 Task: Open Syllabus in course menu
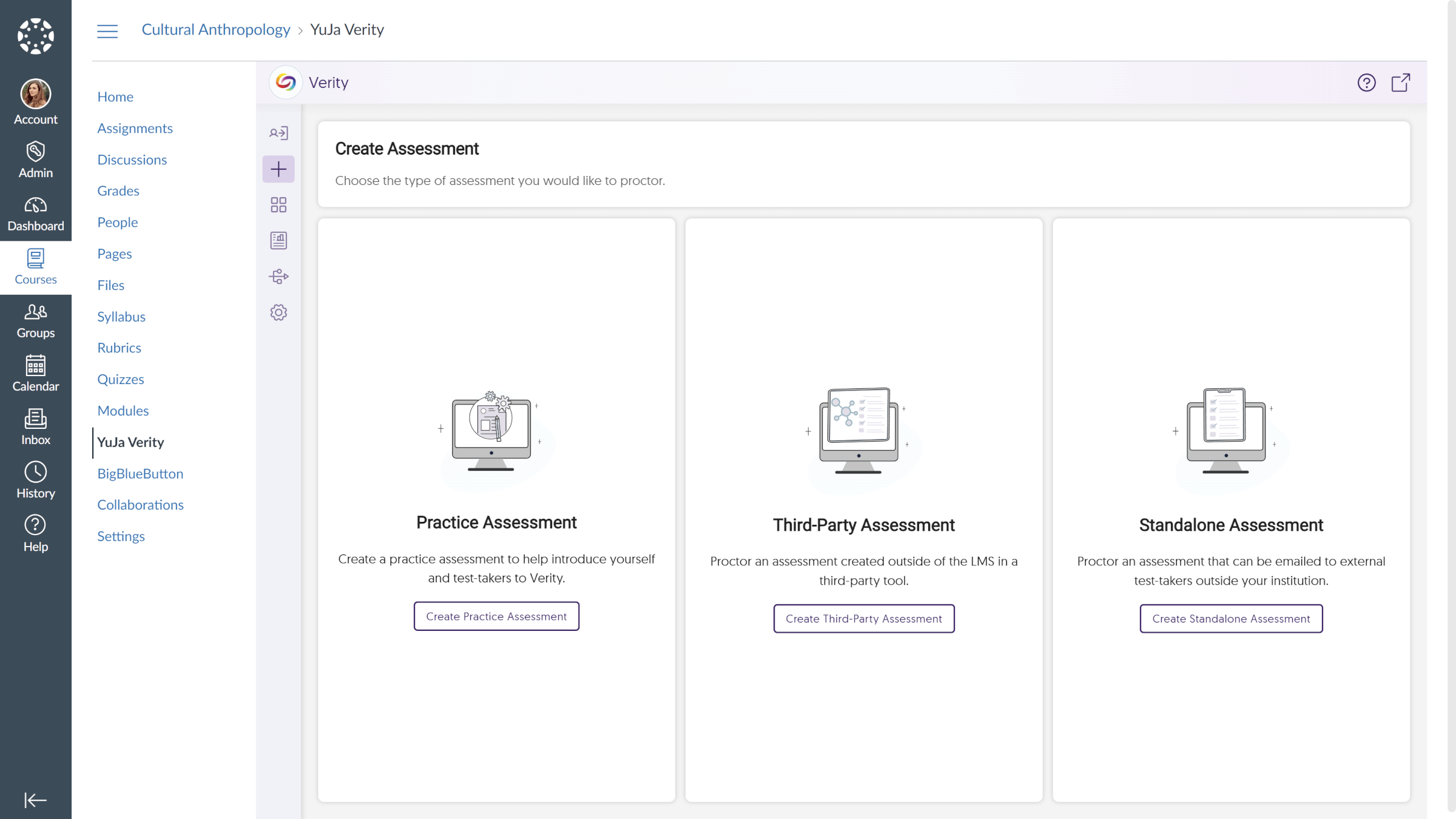point(121,317)
